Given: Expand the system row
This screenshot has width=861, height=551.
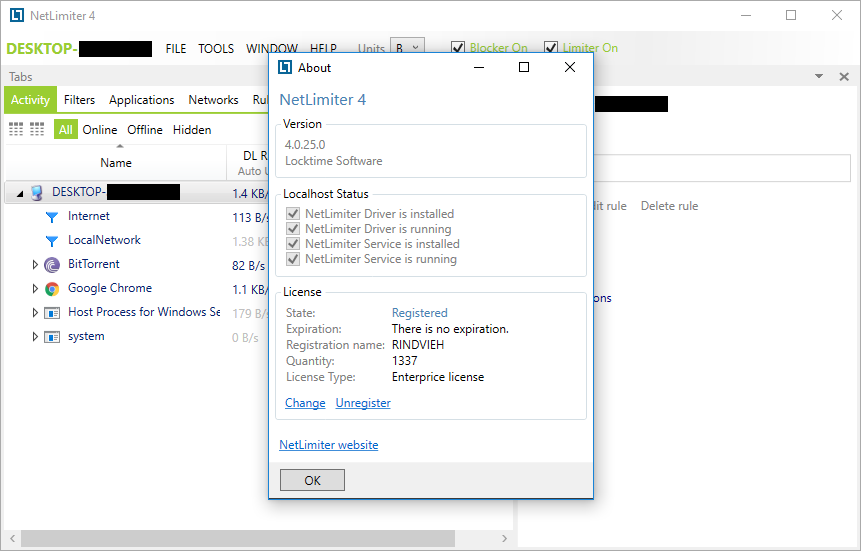Looking at the screenshot, I should [35, 337].
